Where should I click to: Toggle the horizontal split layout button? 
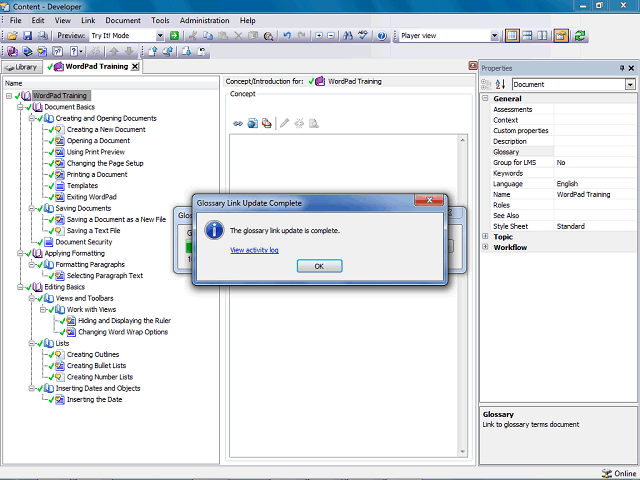pyautogui.click(x=527, y=36)
